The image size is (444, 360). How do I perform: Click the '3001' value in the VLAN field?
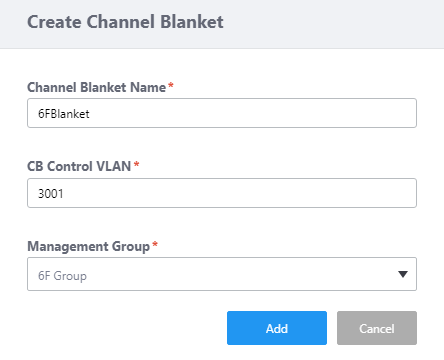51,194
